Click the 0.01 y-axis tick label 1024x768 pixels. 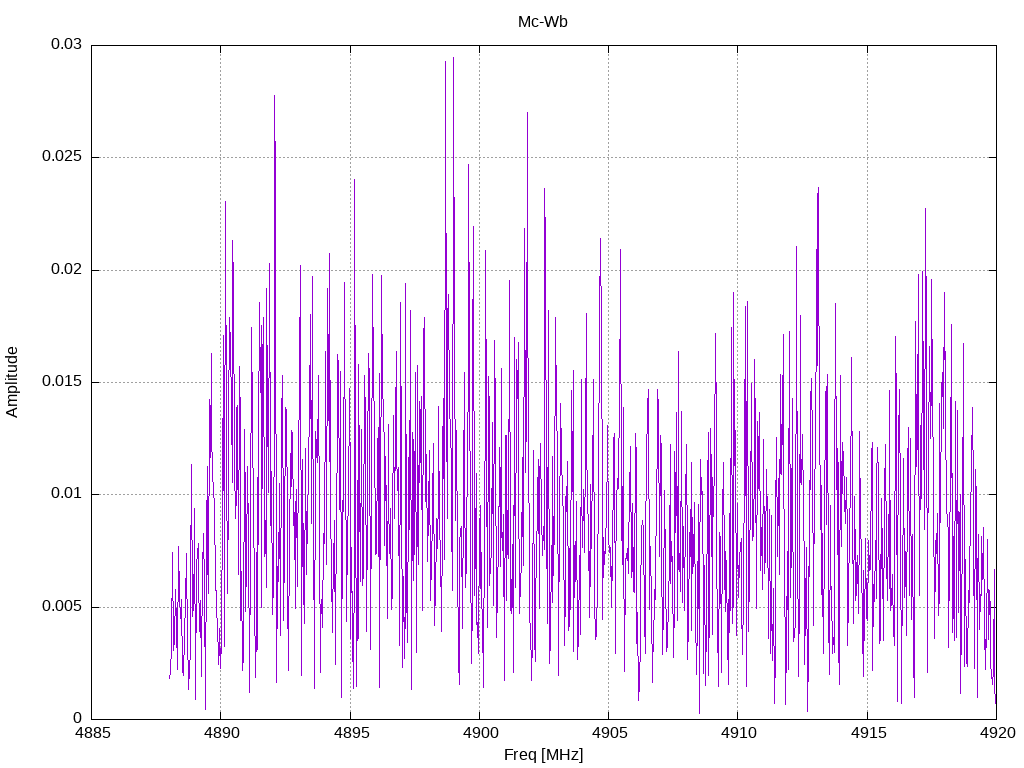click(x=67, y=494)
